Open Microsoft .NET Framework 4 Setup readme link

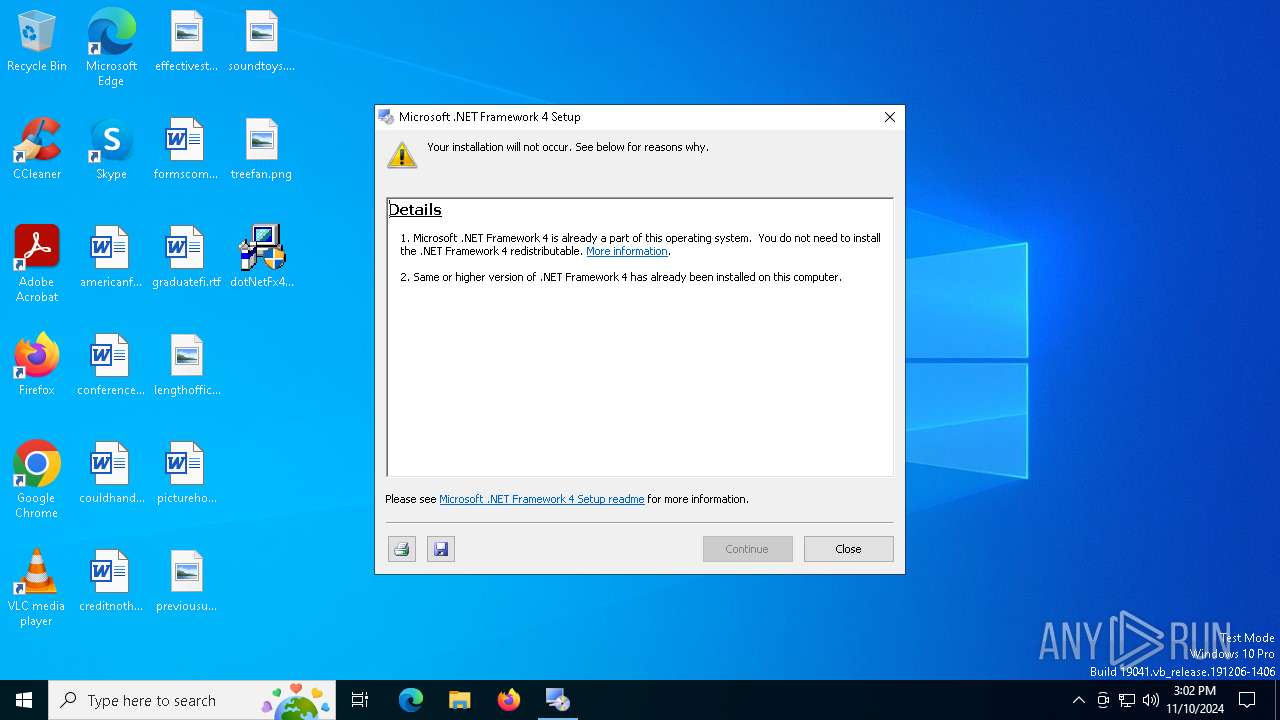[542, 499]
